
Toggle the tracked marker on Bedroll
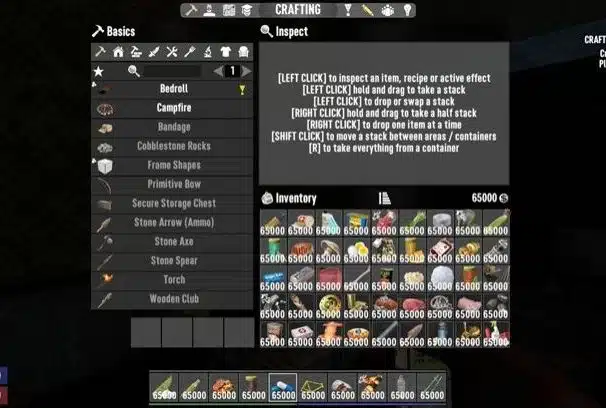click(x=242, y=90)
